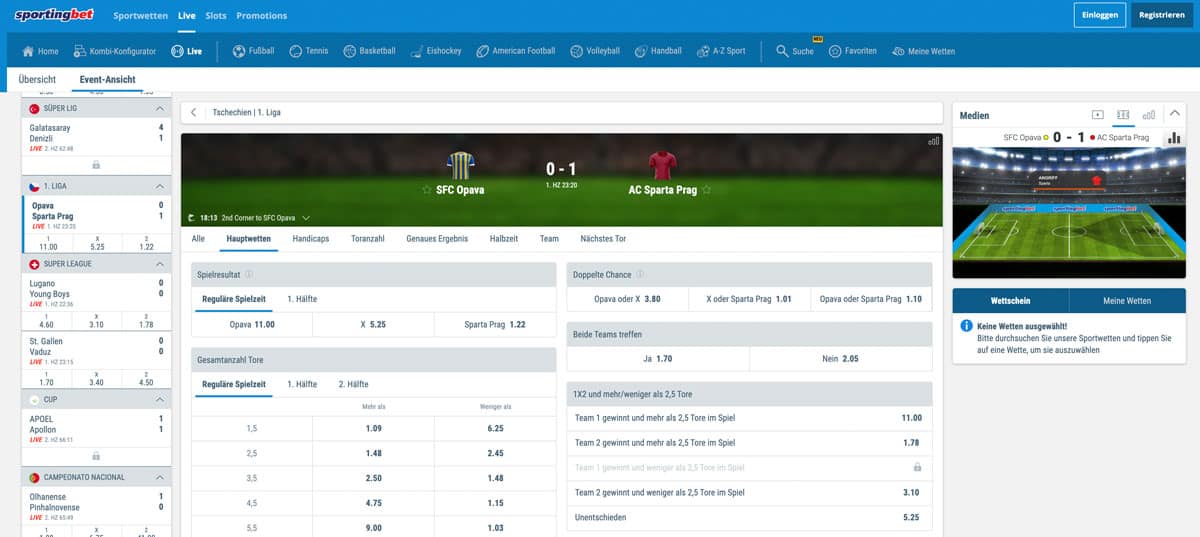Collapse the Medien panel

coord(1175,114)
